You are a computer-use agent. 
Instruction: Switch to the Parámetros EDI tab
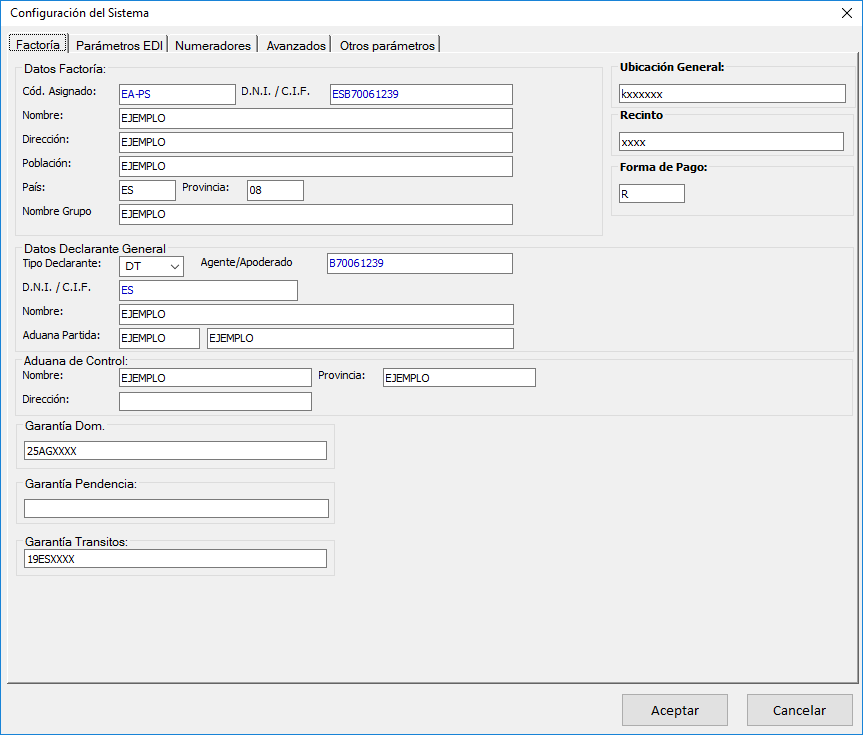(119, 46)
